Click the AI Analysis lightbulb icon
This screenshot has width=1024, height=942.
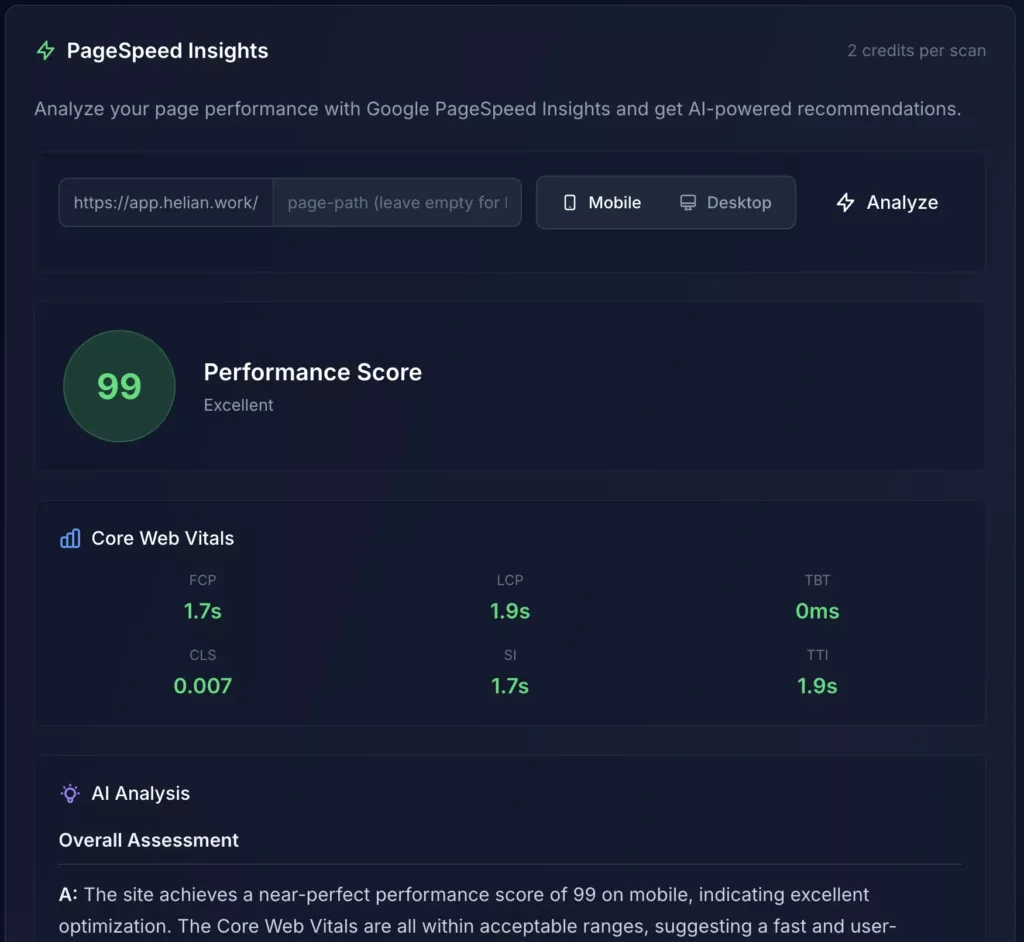tap(70, 794)
